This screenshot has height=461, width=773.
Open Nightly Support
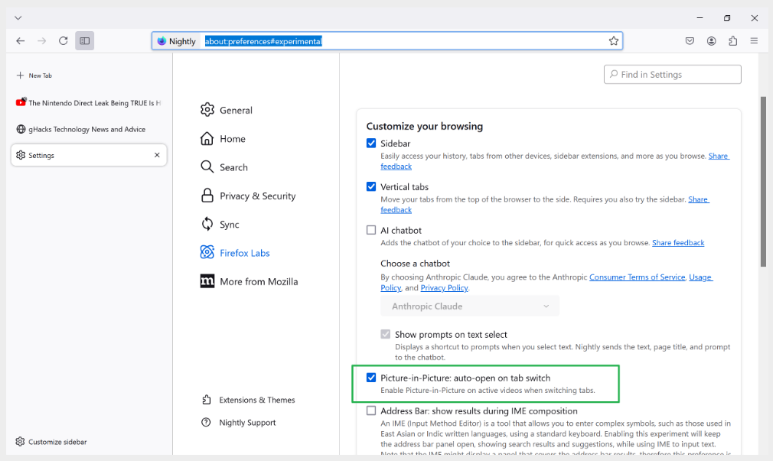click(x=239, y=423)
